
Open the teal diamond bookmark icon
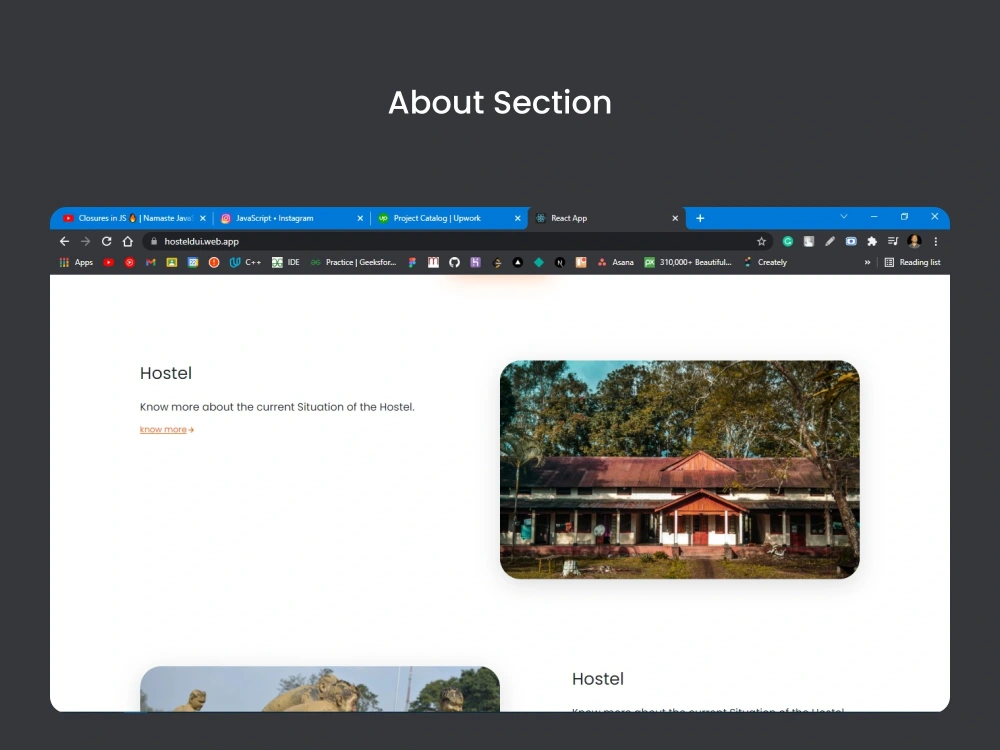click(x=539, y=262)
